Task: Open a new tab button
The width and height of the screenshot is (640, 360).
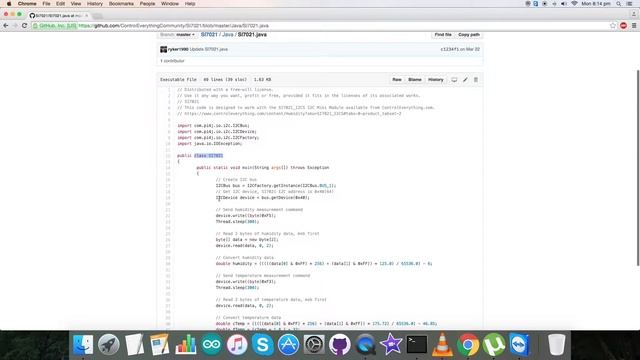Action: coord(97,16)
